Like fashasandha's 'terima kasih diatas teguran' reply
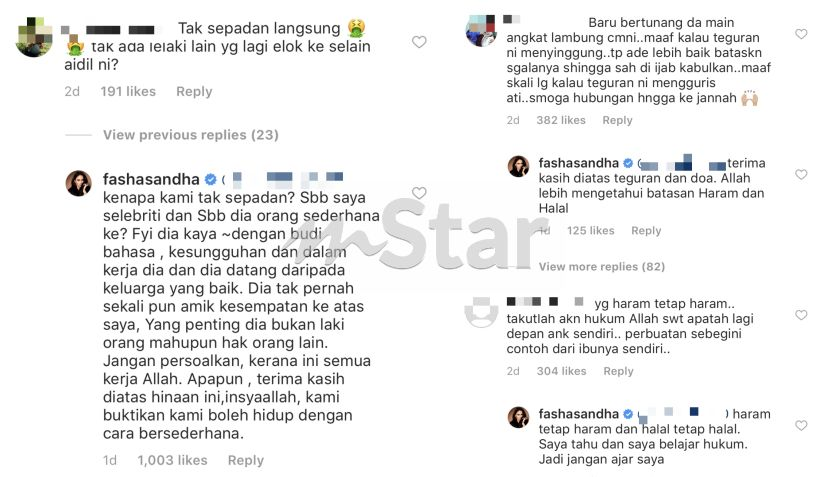 point(801,174)
